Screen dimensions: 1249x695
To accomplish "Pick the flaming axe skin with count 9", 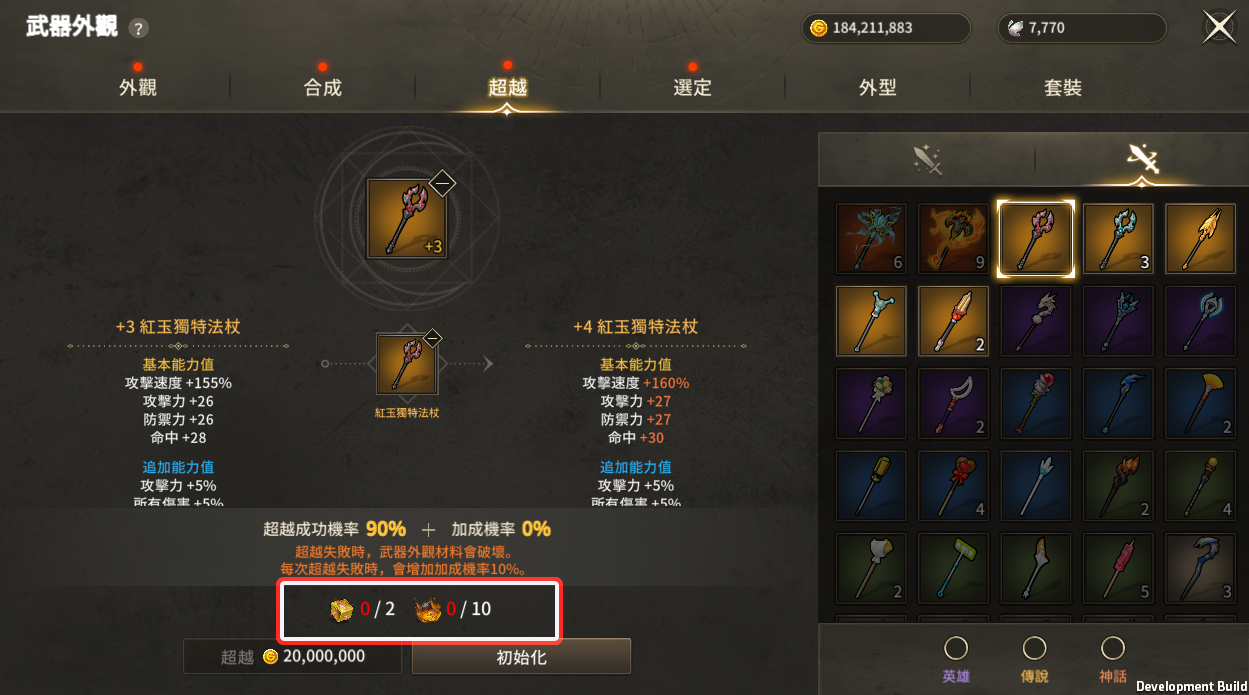I will [954, 239].
